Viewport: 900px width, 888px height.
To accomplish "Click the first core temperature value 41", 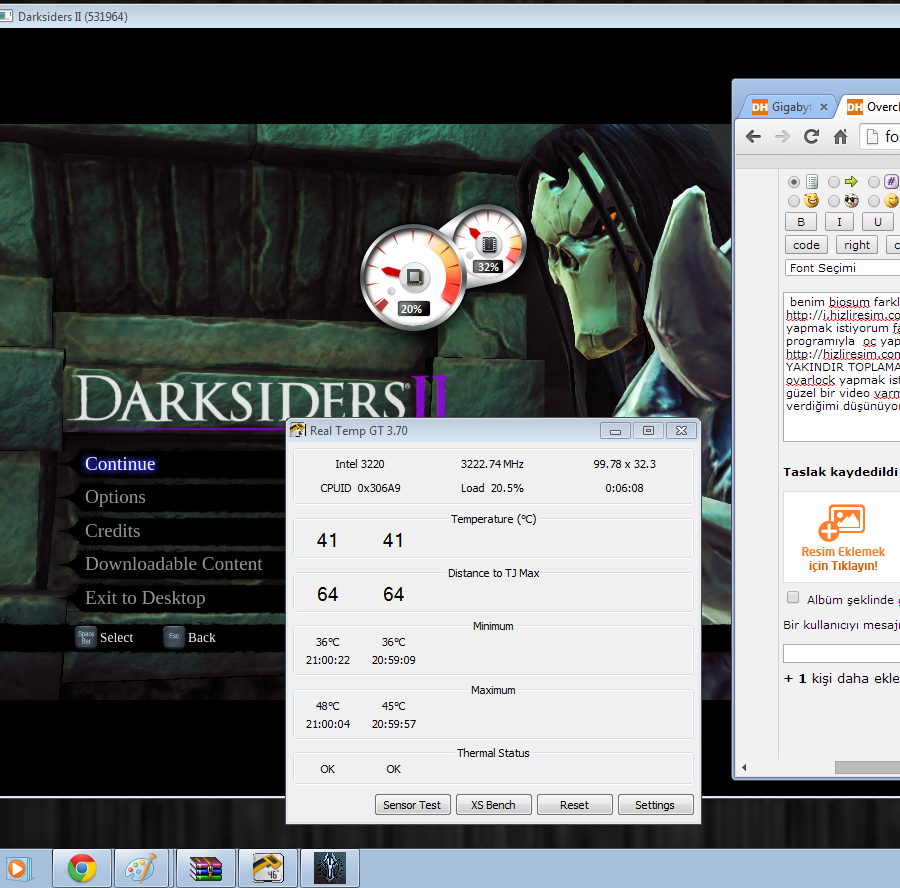I will (x=327, y=540).
